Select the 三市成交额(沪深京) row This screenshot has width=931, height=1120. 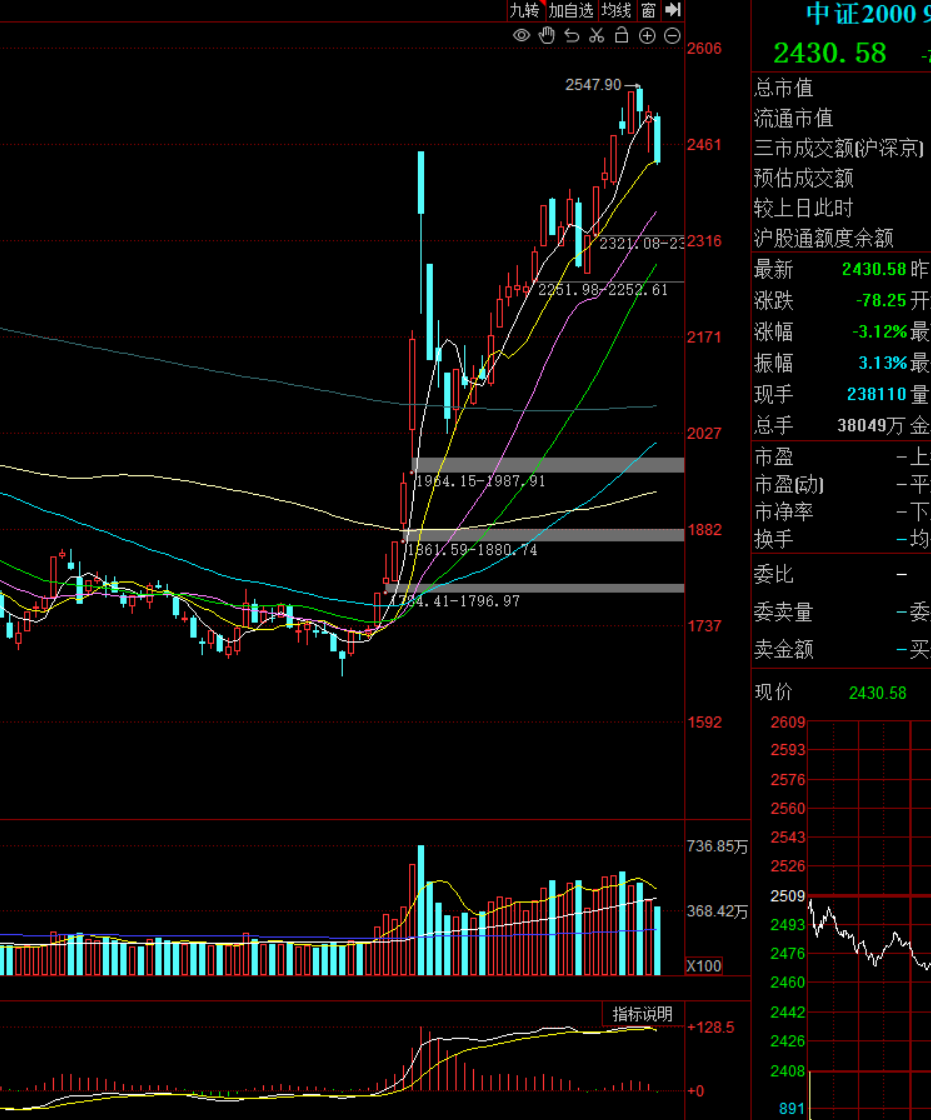[838, 148]
